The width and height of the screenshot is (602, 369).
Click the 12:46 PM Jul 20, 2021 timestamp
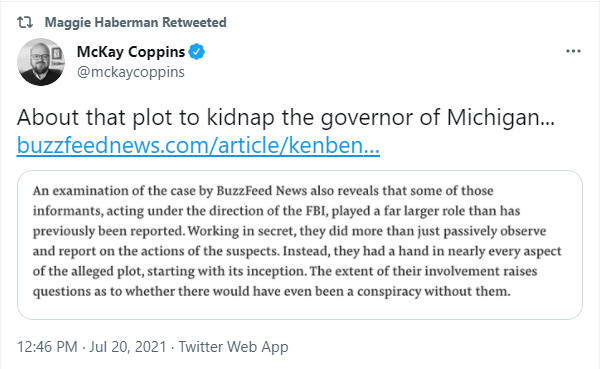tap(92, 347)
